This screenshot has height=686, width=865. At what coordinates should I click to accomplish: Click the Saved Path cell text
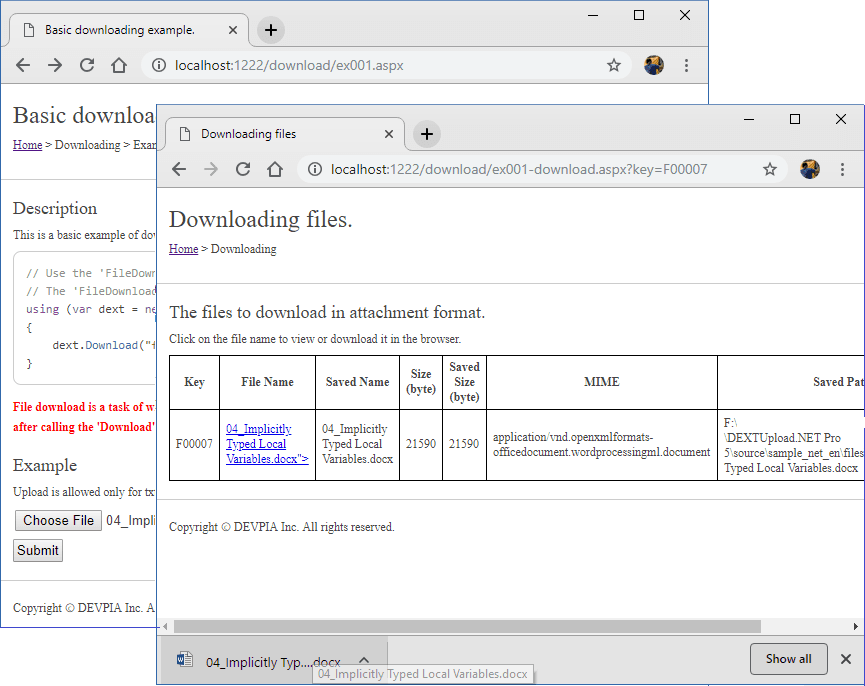(793, 446)
